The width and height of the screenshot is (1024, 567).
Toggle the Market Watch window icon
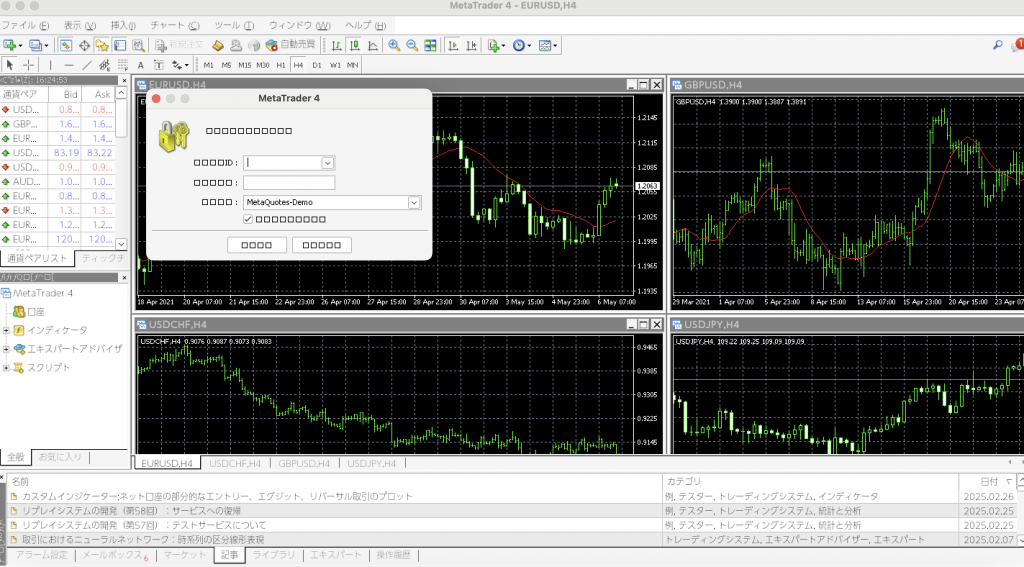[x=65, y=45]
